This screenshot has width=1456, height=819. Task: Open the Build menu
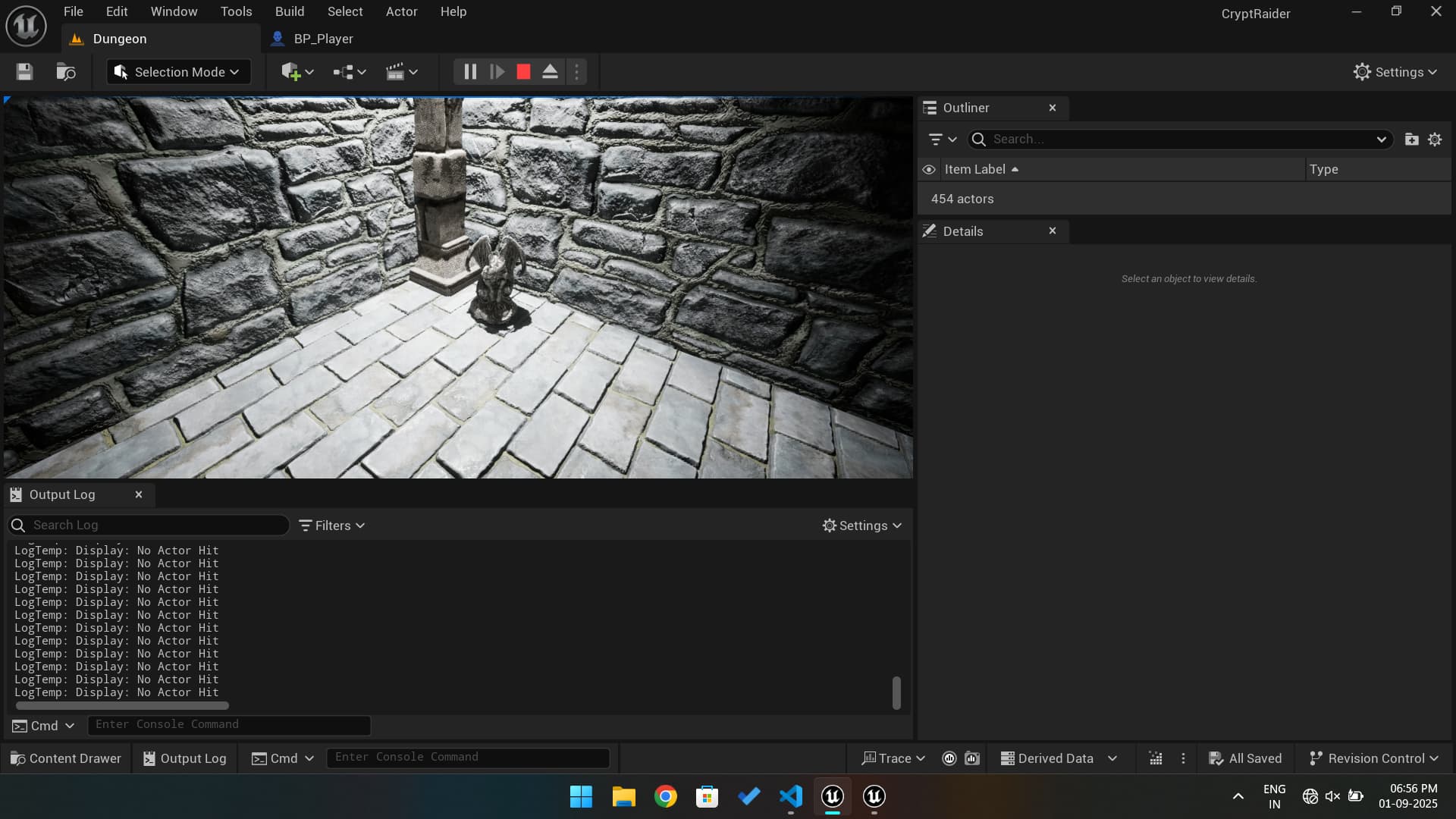tap(290, 11)
